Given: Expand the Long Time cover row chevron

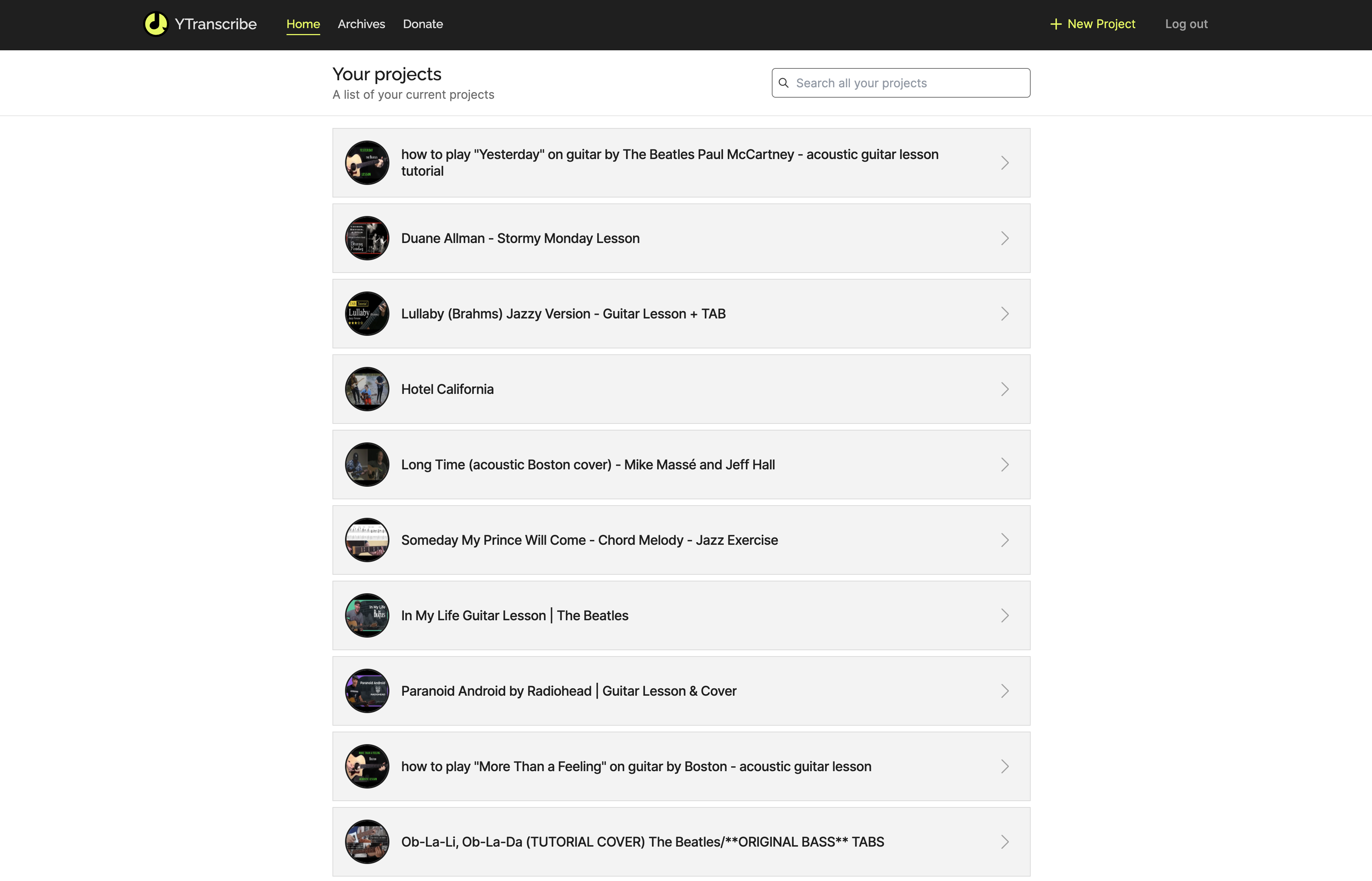Looking at the screenshot, I should click(1005, 465).
